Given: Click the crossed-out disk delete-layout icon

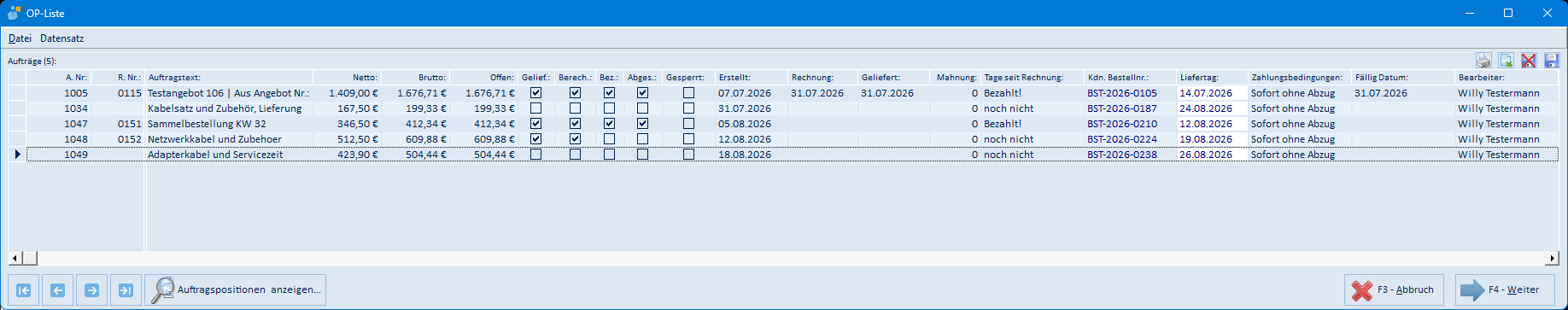Looking at the screenshot, I should click(x=1529, y=61).
